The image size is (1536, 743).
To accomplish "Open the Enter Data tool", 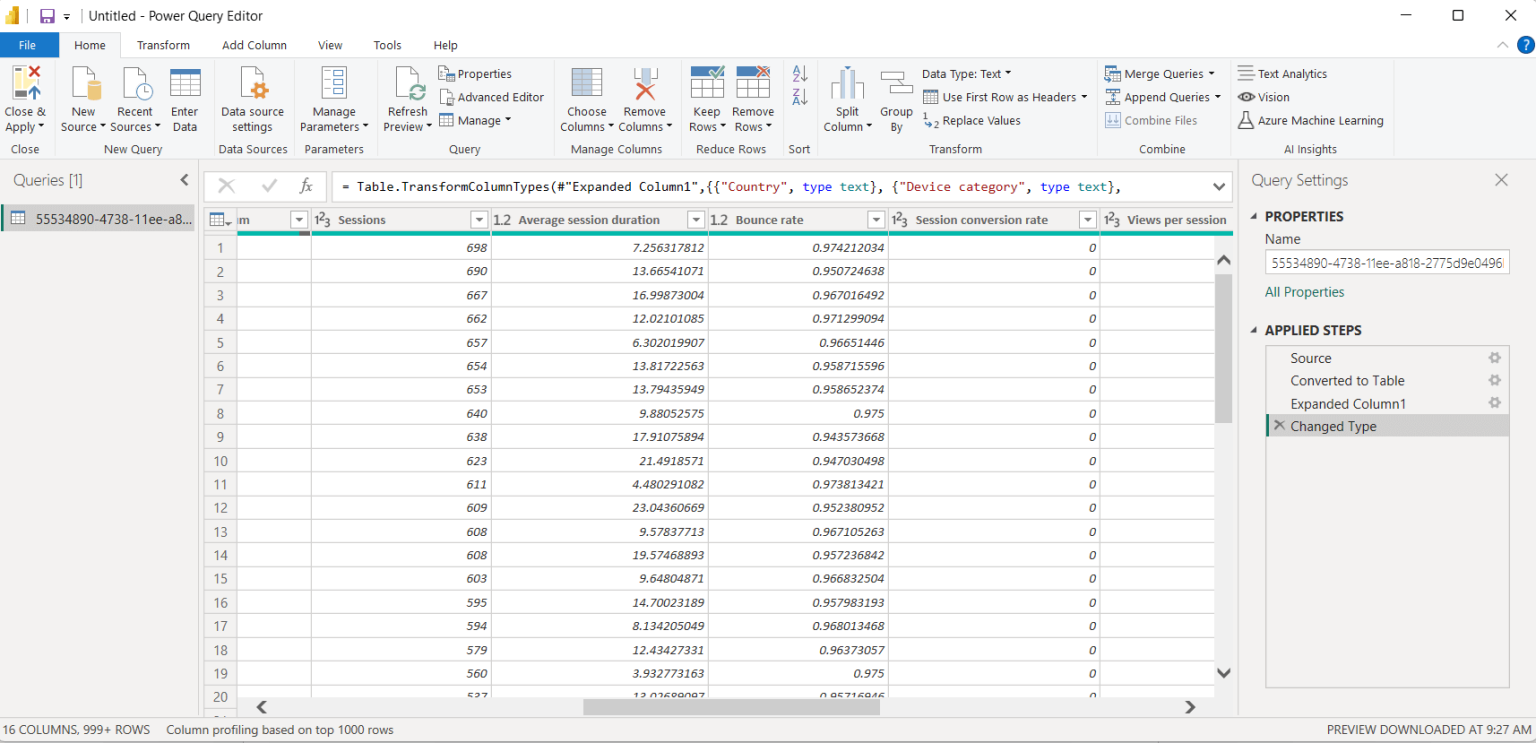I will coord(184,97).
